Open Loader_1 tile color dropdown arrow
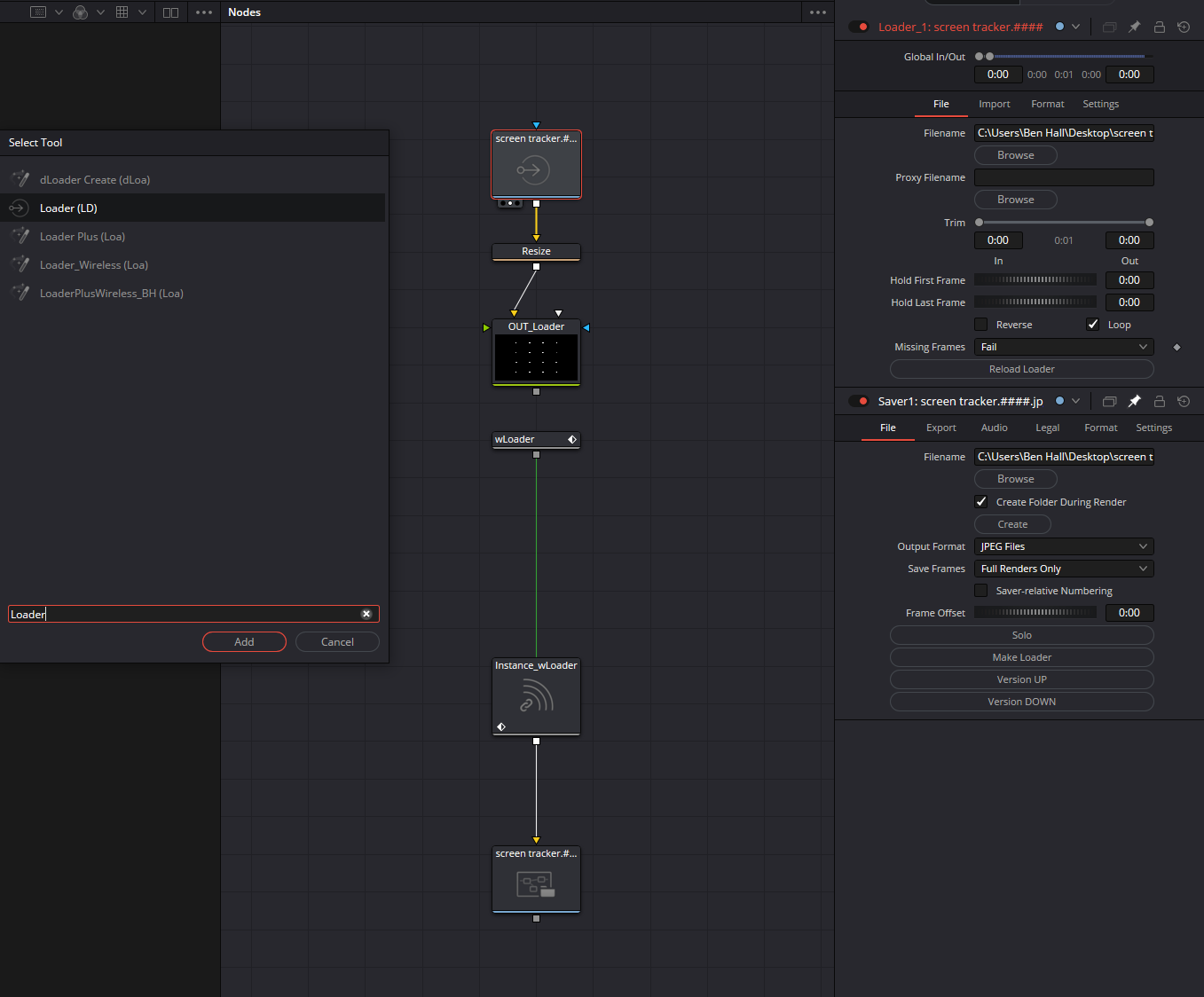This screenshot has width=1204, height=997. point(1075,27)
